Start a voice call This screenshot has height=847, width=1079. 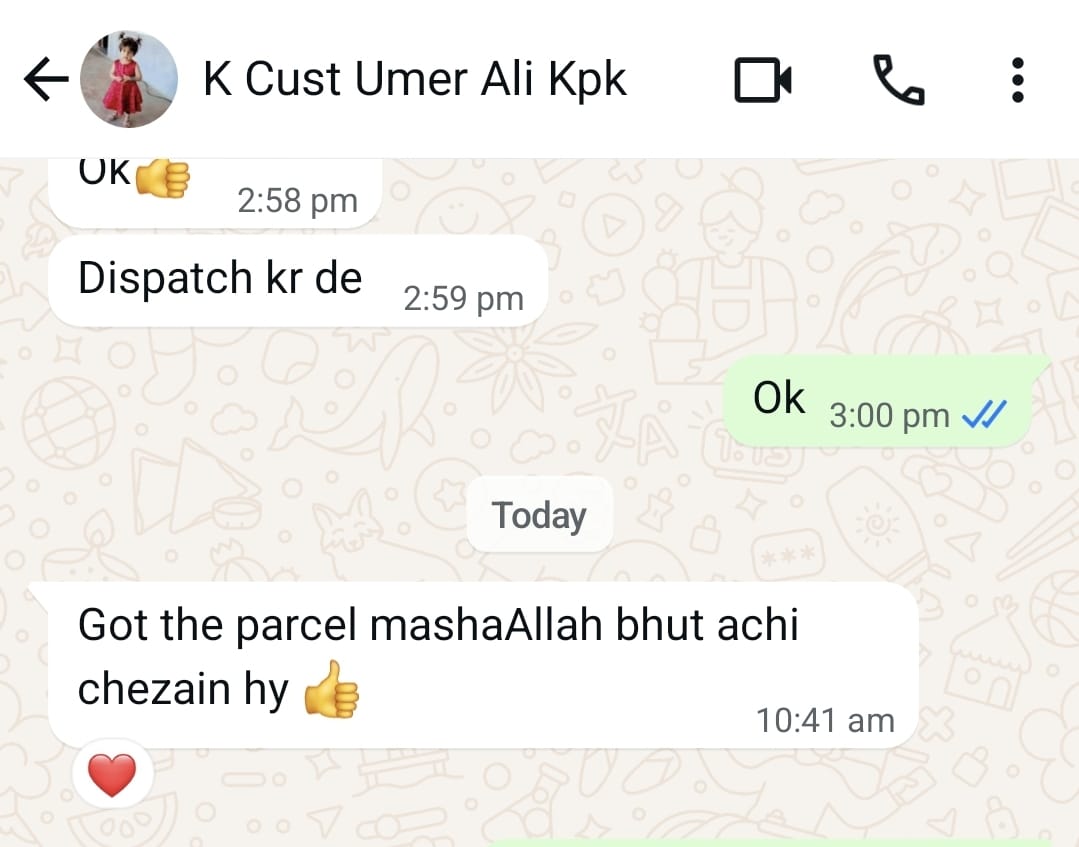899,80
